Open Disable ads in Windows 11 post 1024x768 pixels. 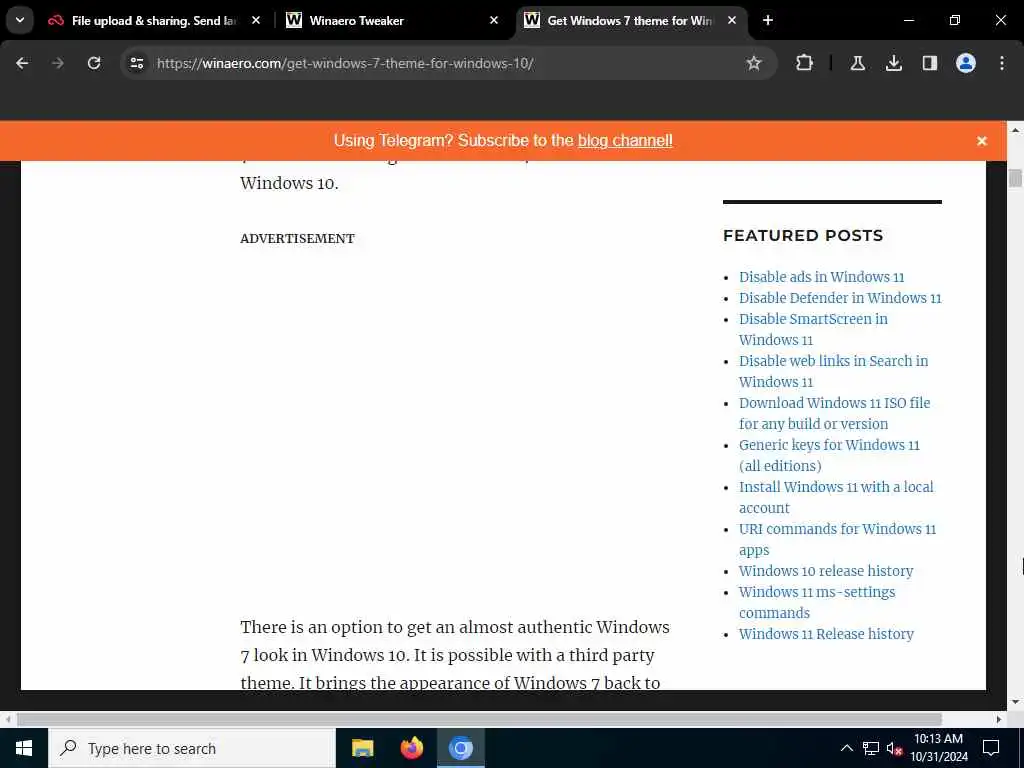pos(822,277)
